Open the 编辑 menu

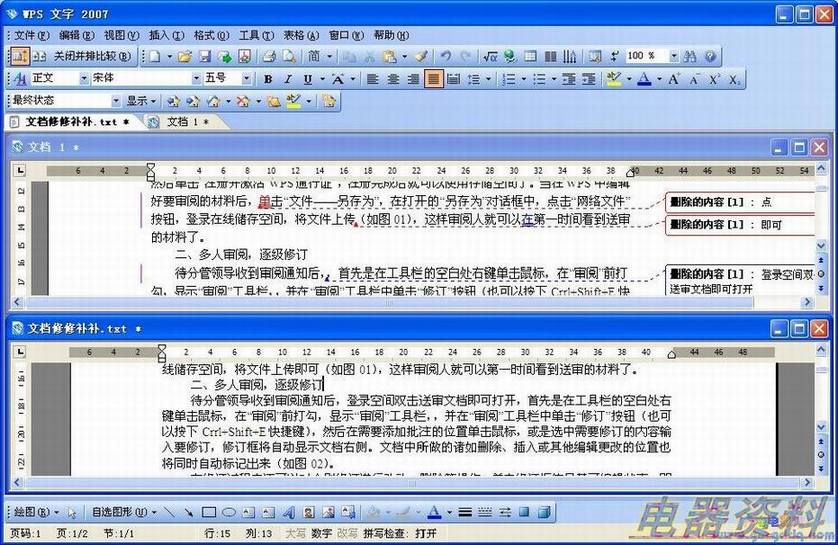pos(76,35)
